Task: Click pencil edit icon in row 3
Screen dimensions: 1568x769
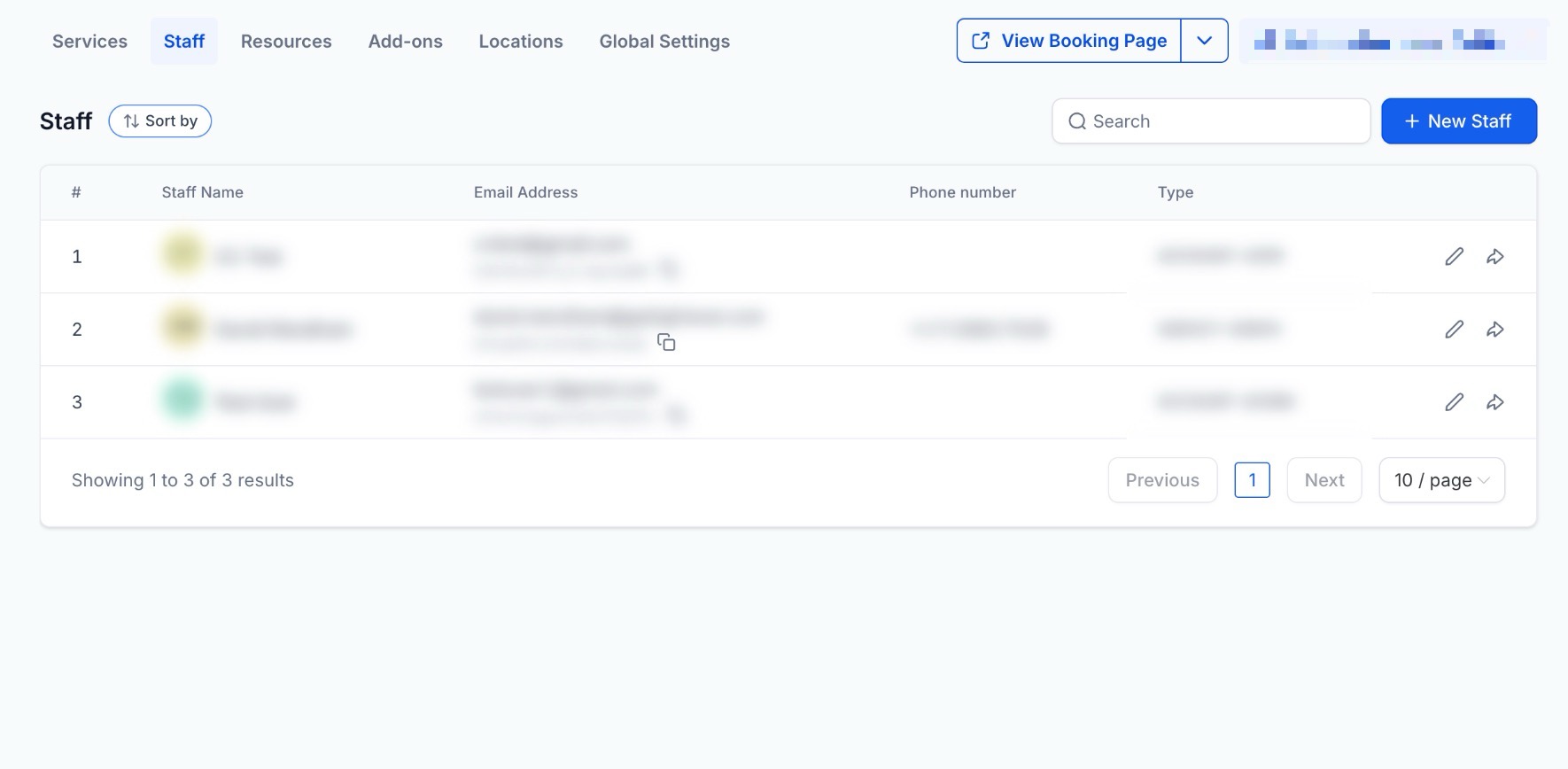Action: 1454,402
